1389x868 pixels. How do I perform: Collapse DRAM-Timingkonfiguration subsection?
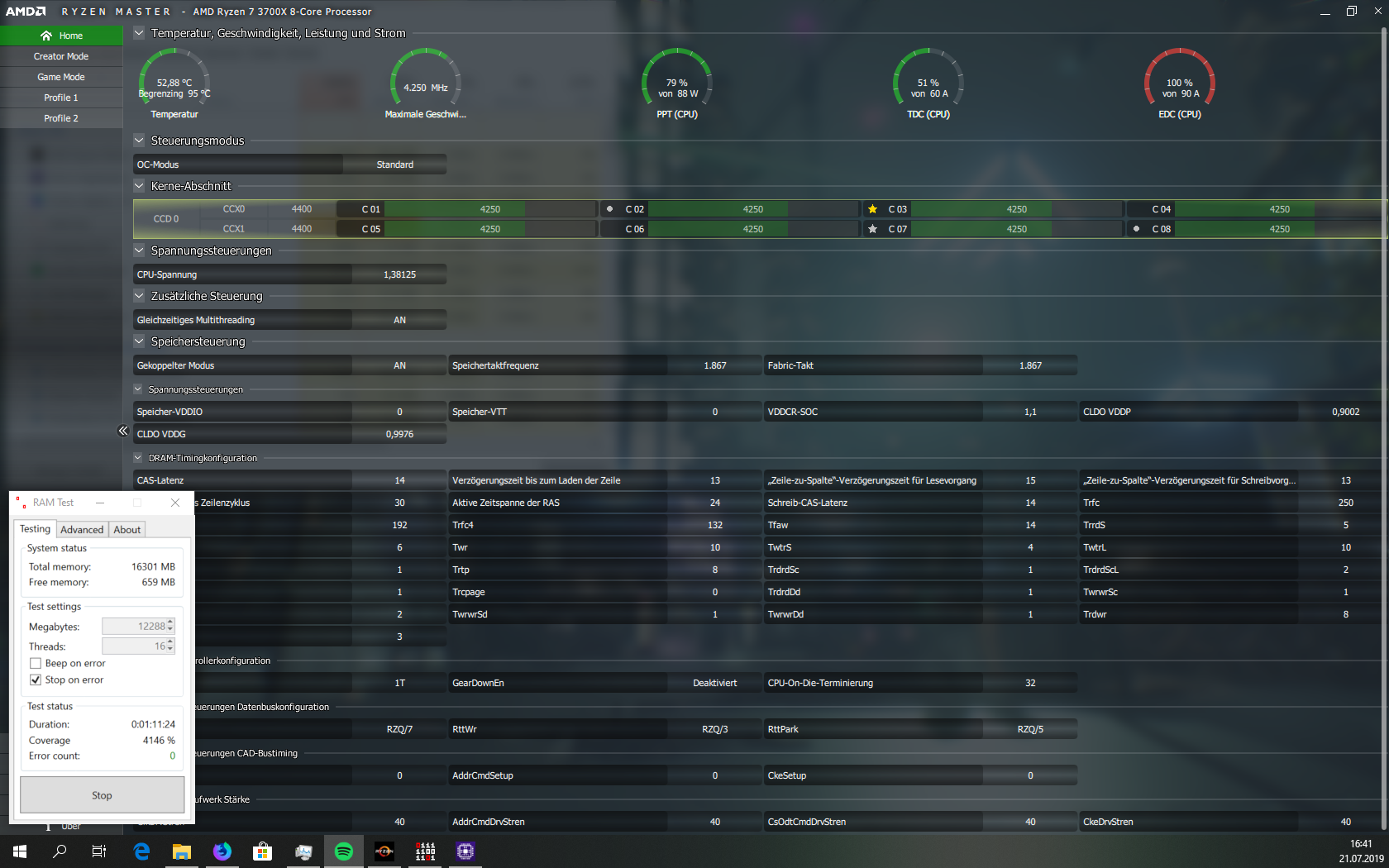coord(138,458)
